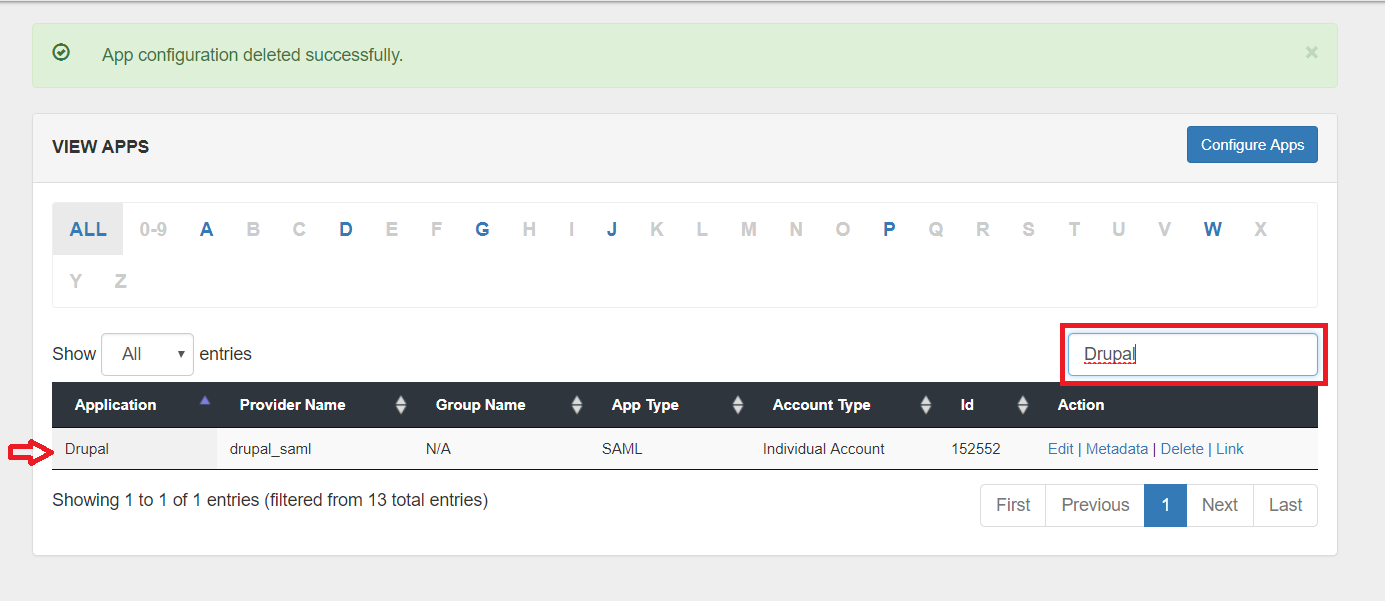Dismiss the success alert with the X
Screen dimensions: 1385x601
click(x=1311, y=53)
